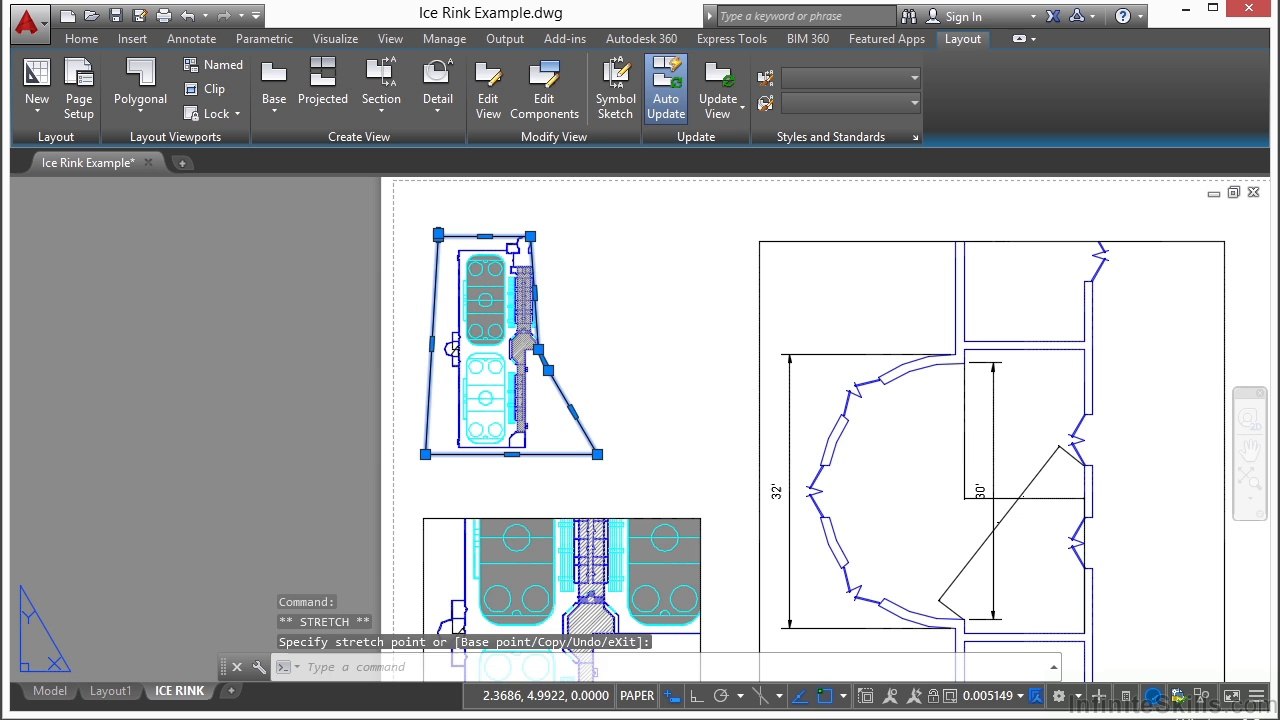1280x720 pixels.
Task: Open the Home ribbon tab
Action: tap(82, 39)
